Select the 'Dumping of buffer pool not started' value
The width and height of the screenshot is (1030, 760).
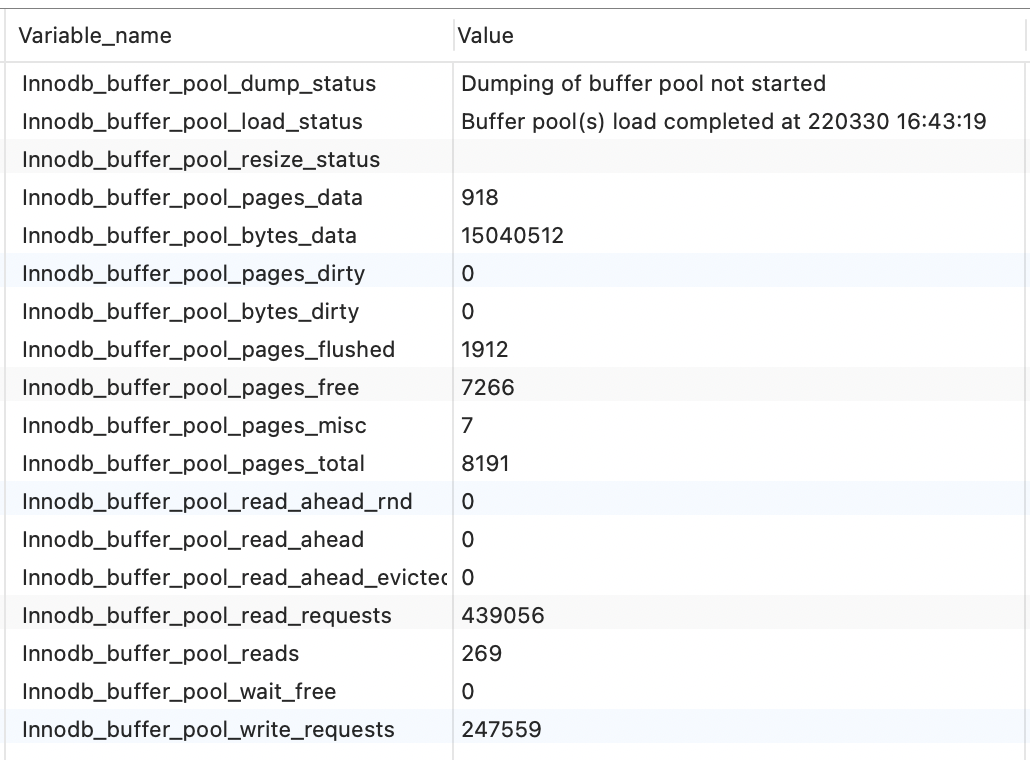643,84
